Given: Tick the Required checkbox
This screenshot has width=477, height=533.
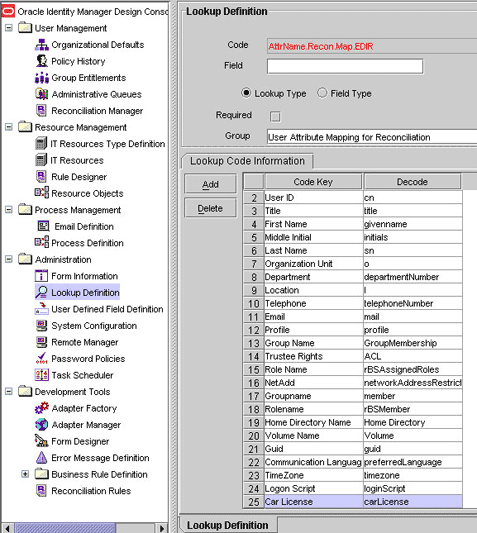Looking at the screenshot, I should coord(275,117).
